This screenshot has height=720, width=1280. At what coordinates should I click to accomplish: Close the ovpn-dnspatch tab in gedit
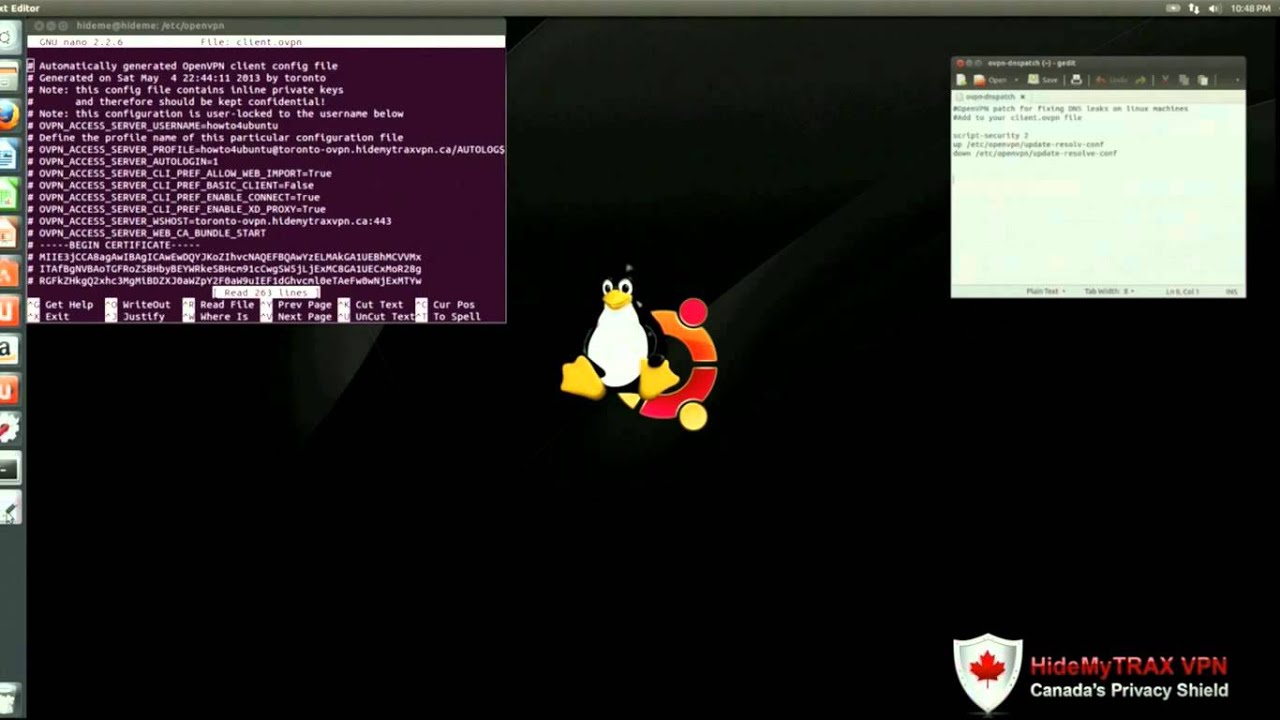click(x=1022, y=97)
